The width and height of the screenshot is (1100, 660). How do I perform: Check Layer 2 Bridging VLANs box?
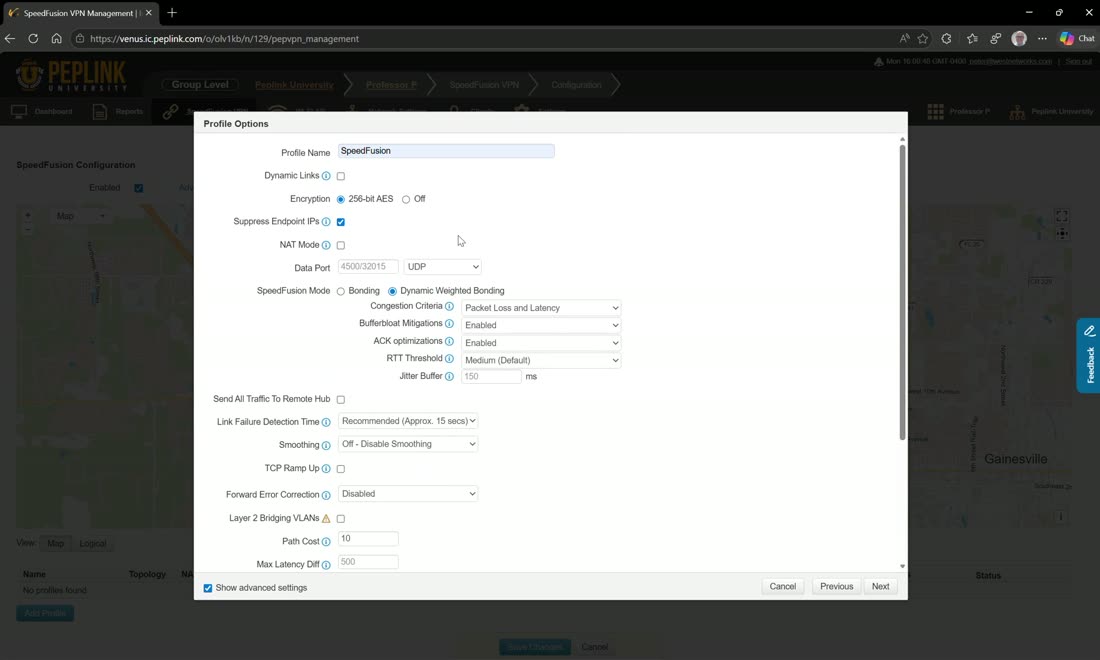(x=341, y=518)
